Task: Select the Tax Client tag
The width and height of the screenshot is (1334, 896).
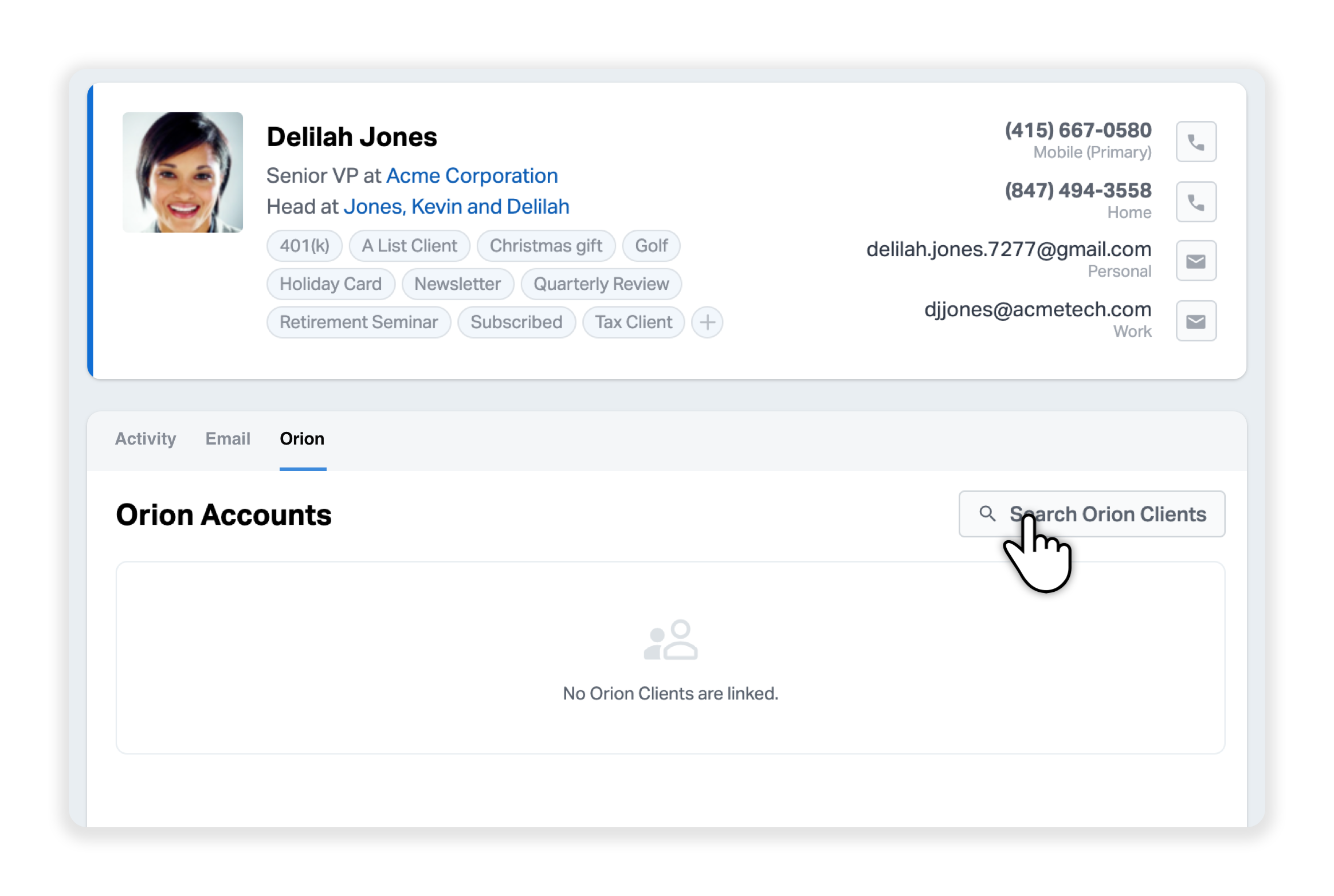Action: (x=633, y=322)
